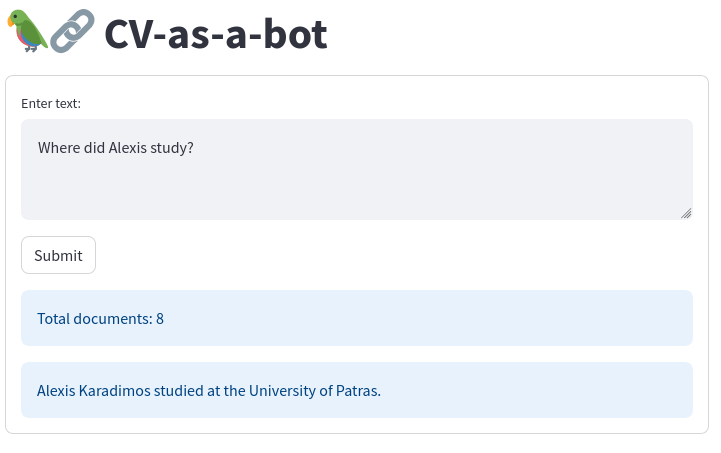Viewport: 721px width, 453px height.
Task: Click the "Enter text:" label
Action: click(51, 103)
